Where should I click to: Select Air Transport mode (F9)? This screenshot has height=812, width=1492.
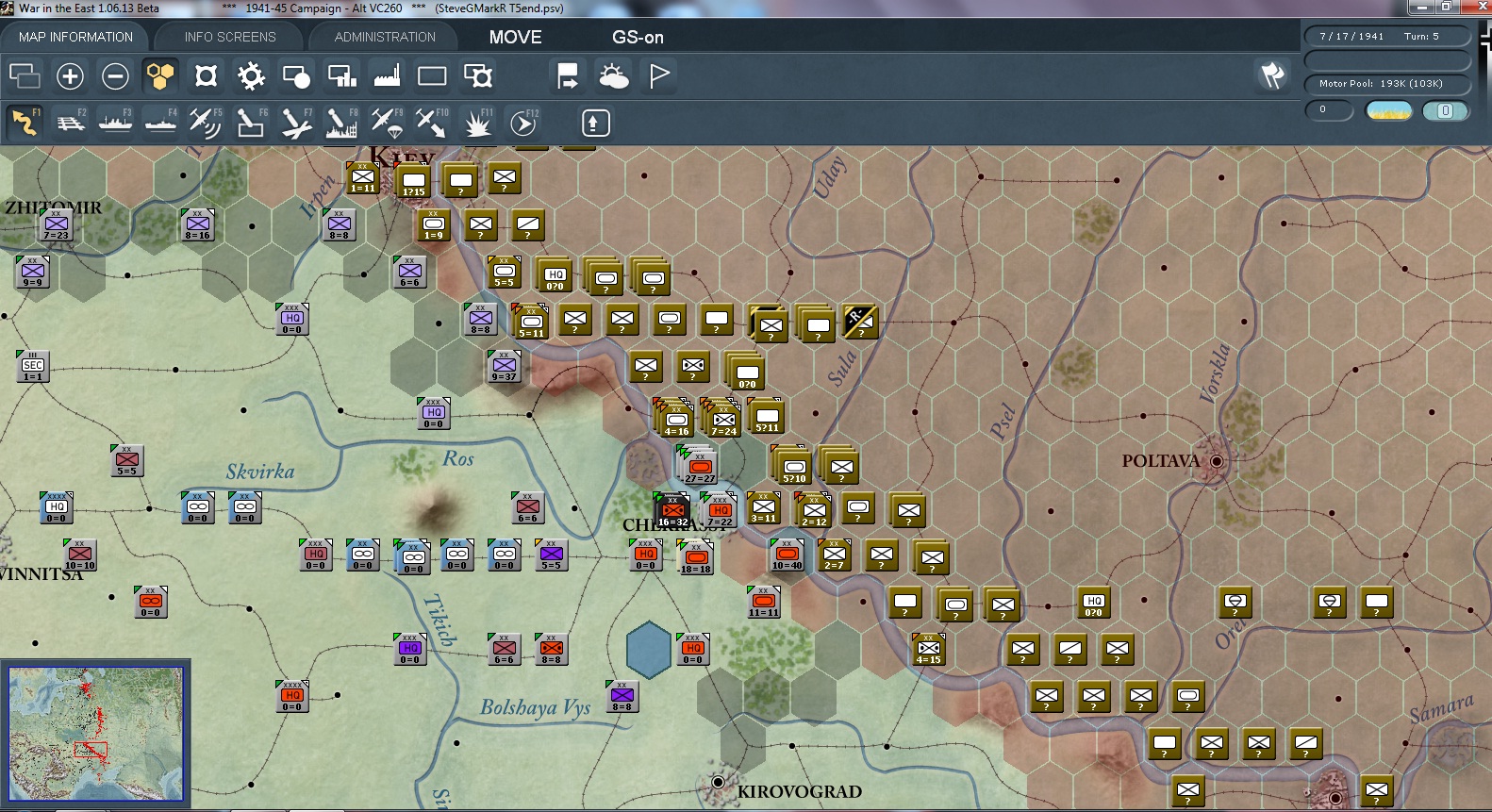pos(387,123)
